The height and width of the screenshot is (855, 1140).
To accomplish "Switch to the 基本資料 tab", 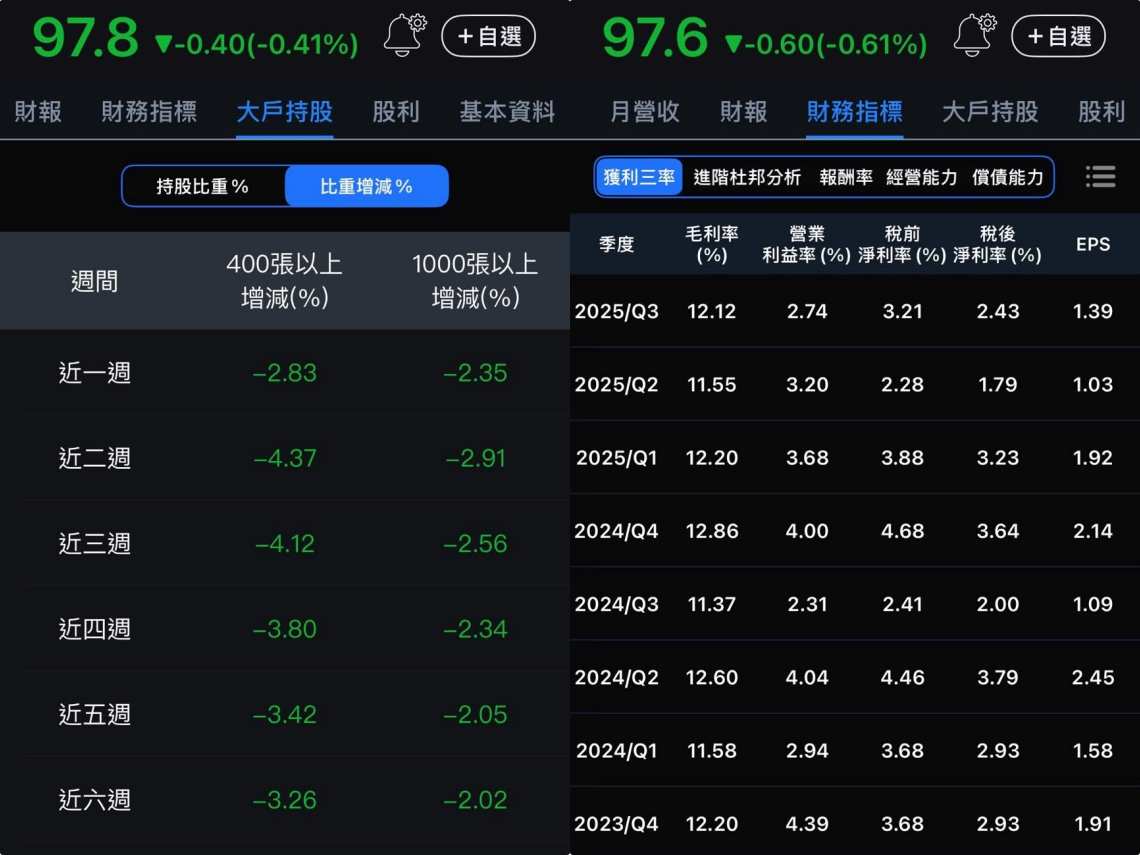I will 509,112.
